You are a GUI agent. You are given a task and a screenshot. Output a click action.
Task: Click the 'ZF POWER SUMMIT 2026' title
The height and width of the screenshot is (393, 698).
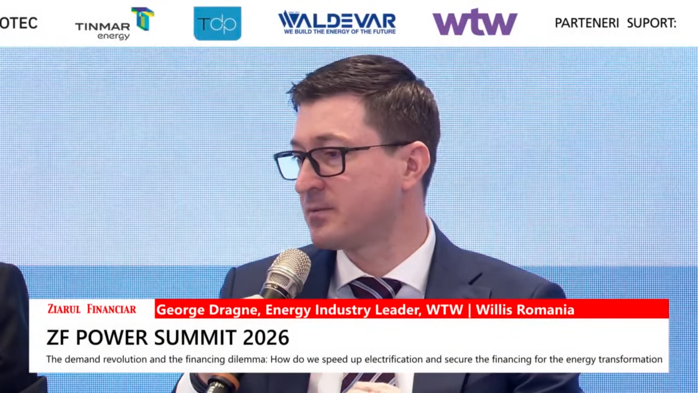(x=168, y=338)
